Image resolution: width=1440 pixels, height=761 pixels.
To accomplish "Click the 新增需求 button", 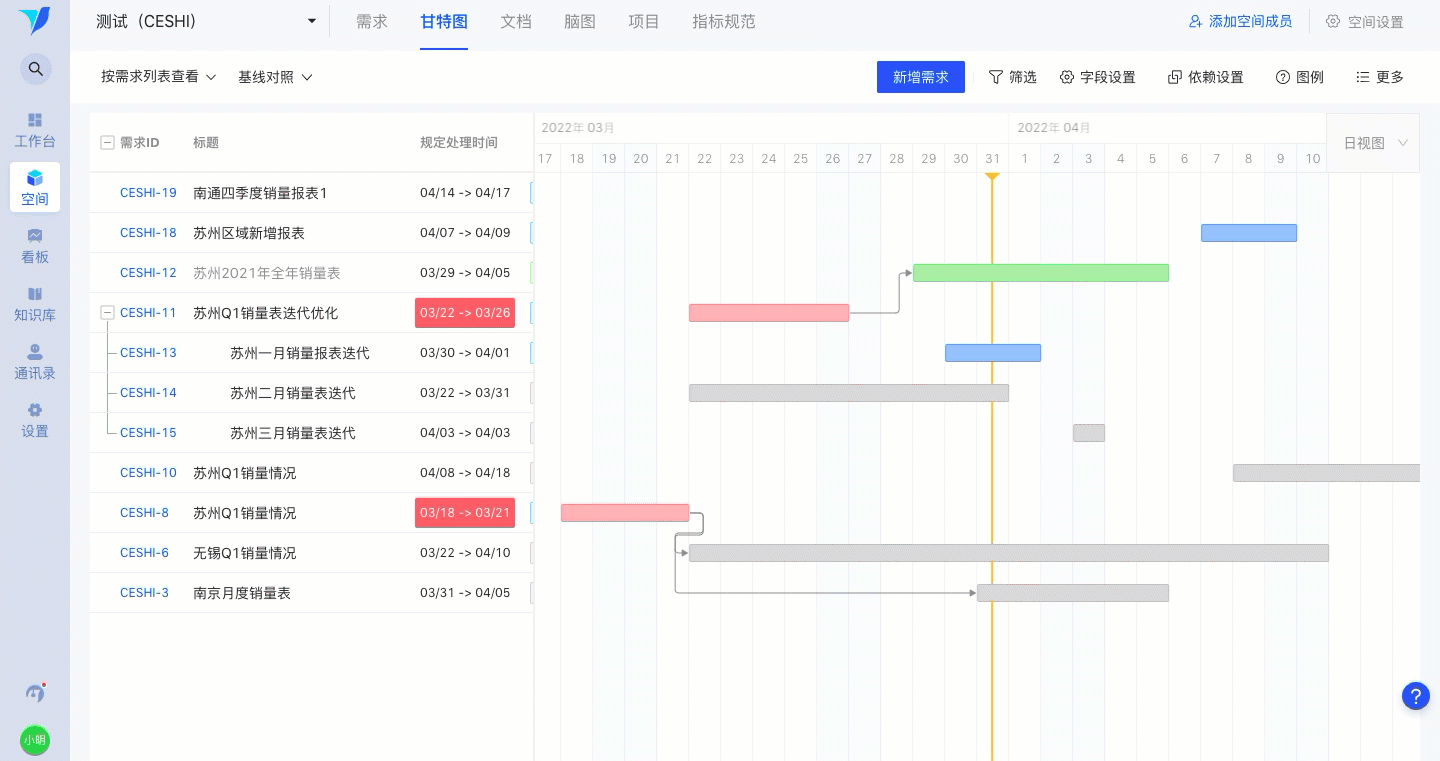I will pyautogui.click(x=921, y=77).
